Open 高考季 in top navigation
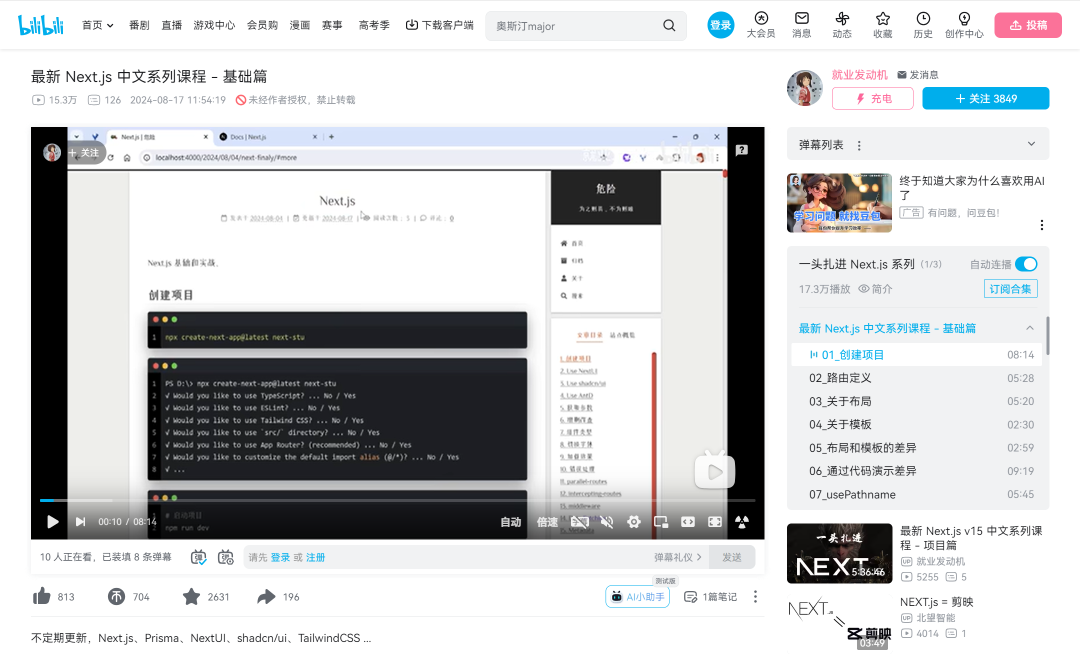This screenshot has width=1080, height=654. (374, 25)
